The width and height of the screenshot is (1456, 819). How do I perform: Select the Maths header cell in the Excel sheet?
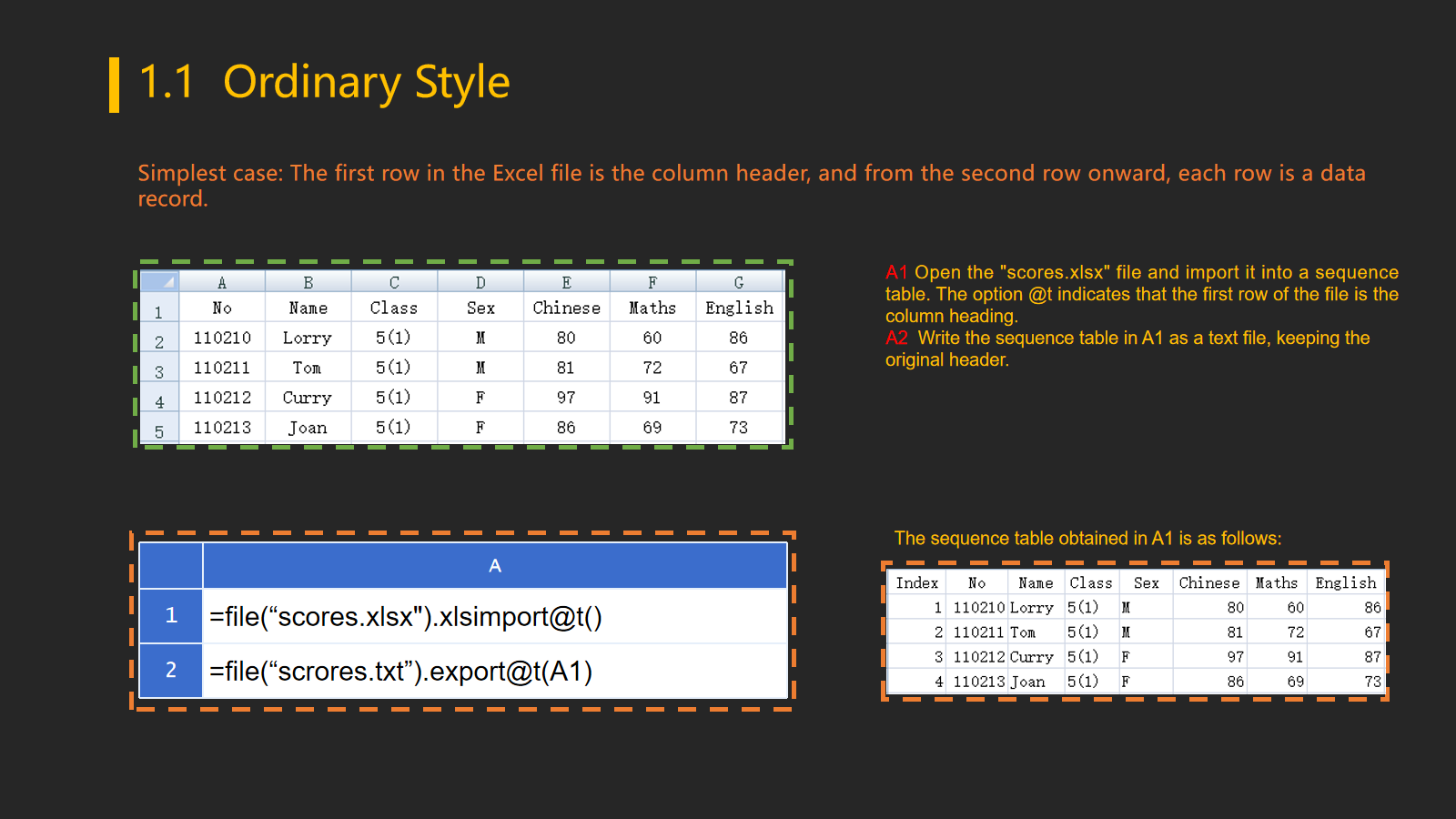tap(652, 308)
